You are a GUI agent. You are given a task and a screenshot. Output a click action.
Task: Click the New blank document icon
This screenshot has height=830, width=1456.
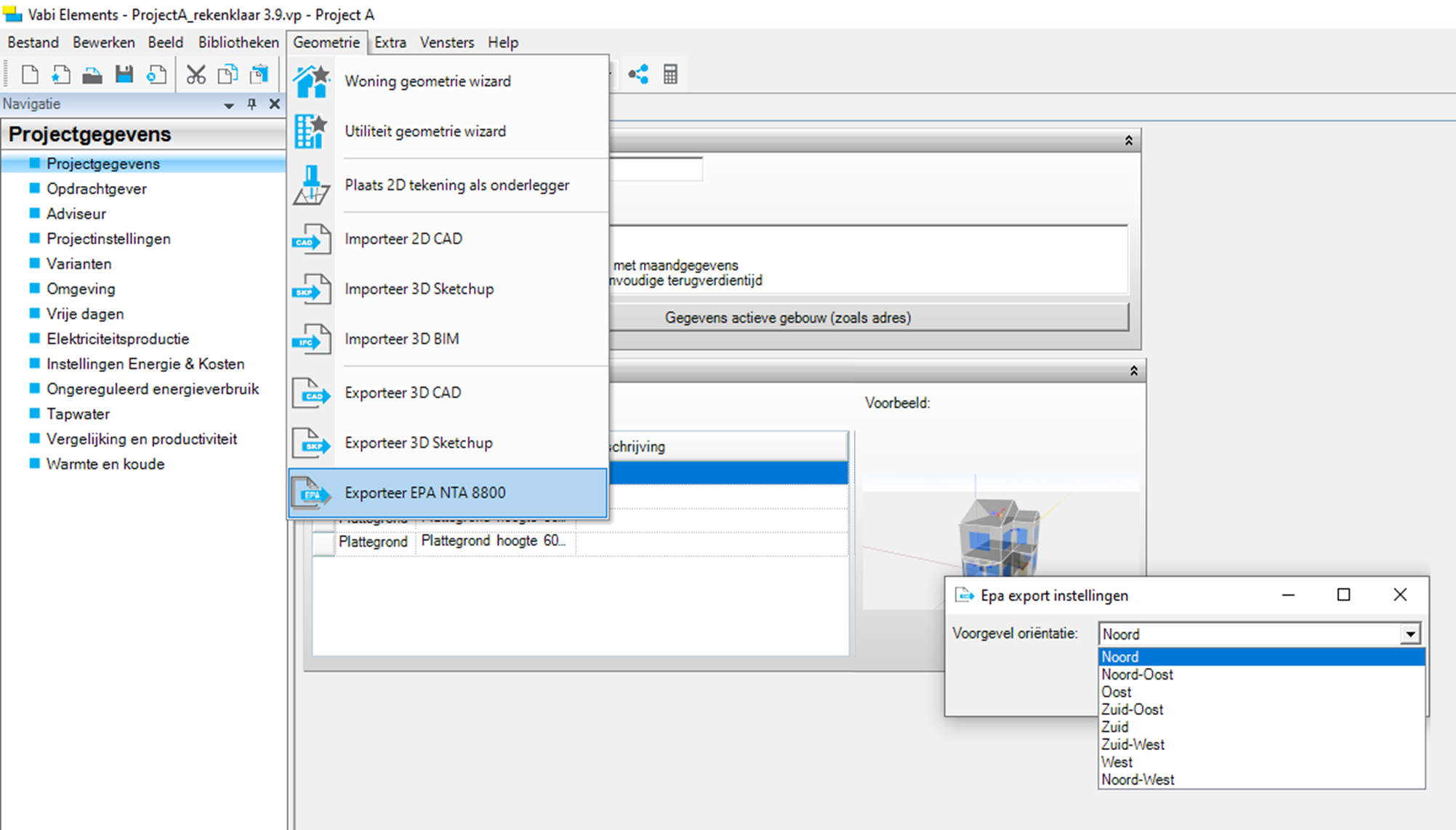30,74
